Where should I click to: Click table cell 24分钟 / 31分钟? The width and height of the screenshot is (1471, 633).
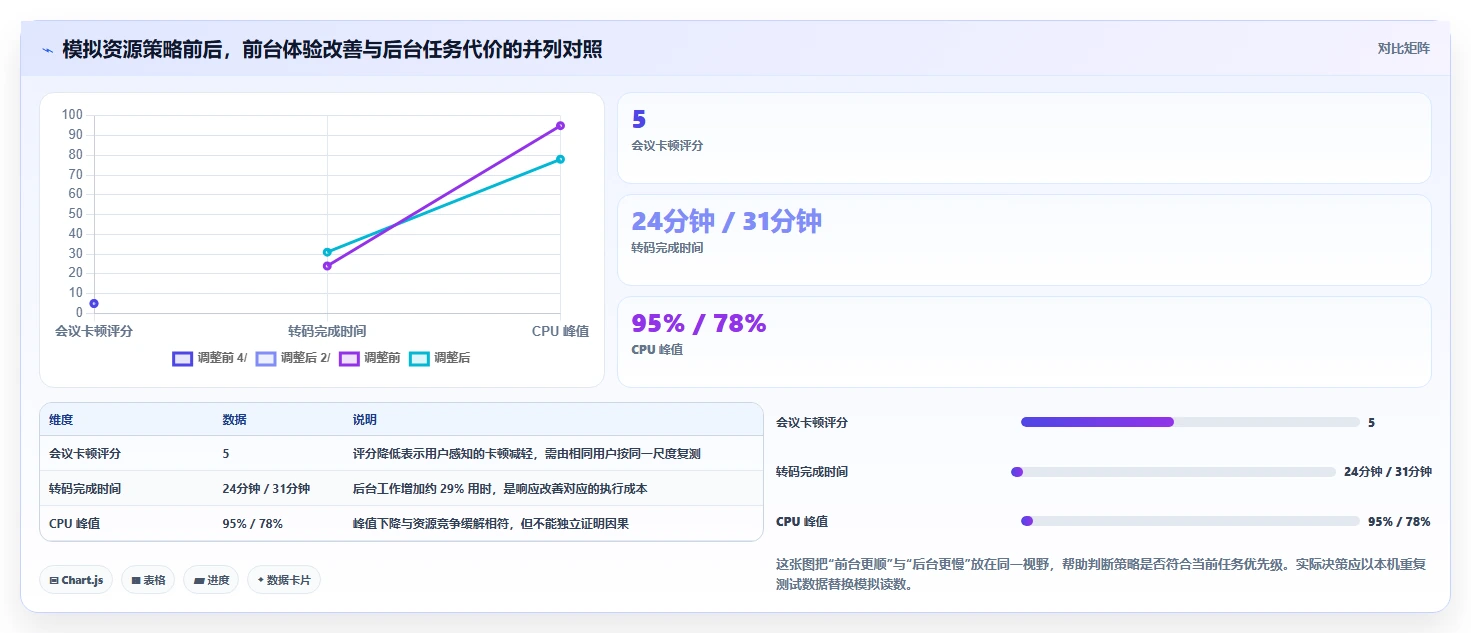coord(266,488)
